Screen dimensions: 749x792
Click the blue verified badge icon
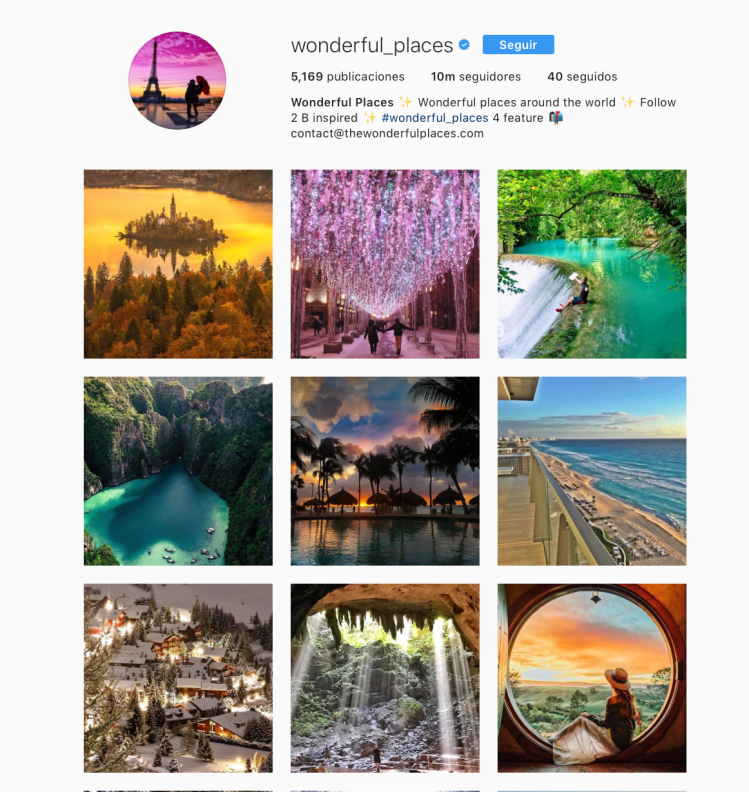[x=464, y=44]
